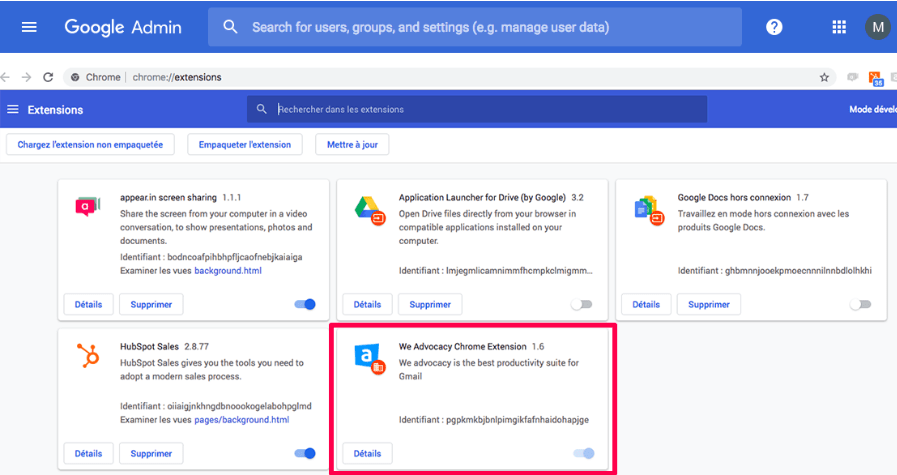Click 'Empaqueter l'extension' button
The height and width of the screenshot is (475, 897).
click(x=245, y=144)
